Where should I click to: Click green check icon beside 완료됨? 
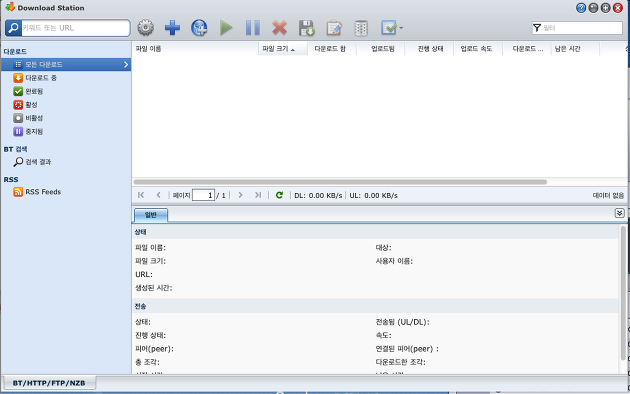[x=18, y=91]
